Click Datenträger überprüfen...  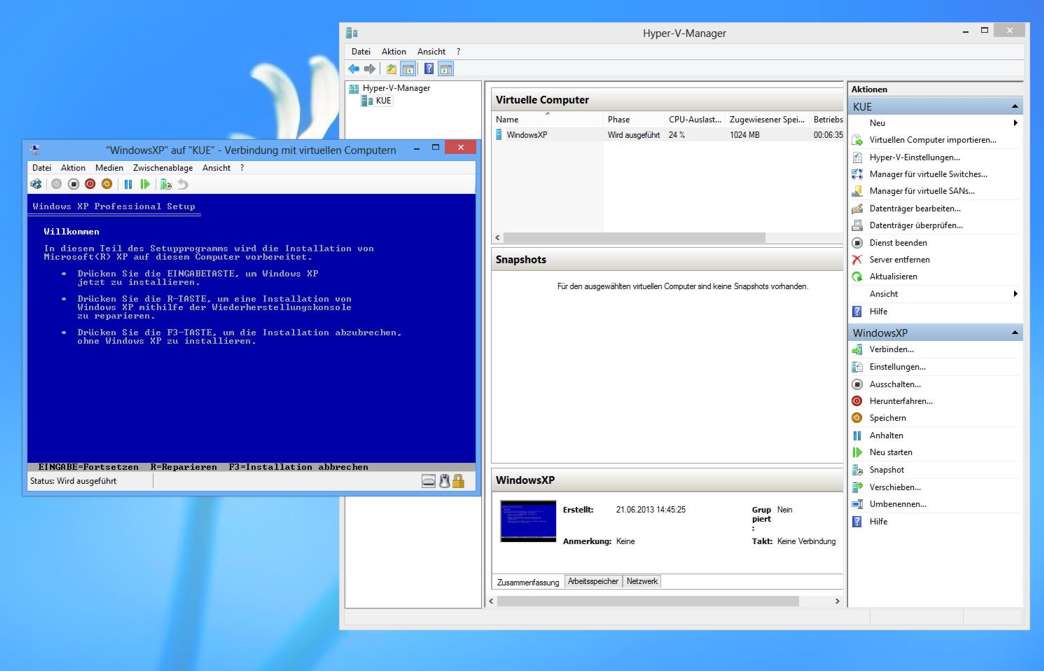tap(915, 225)
